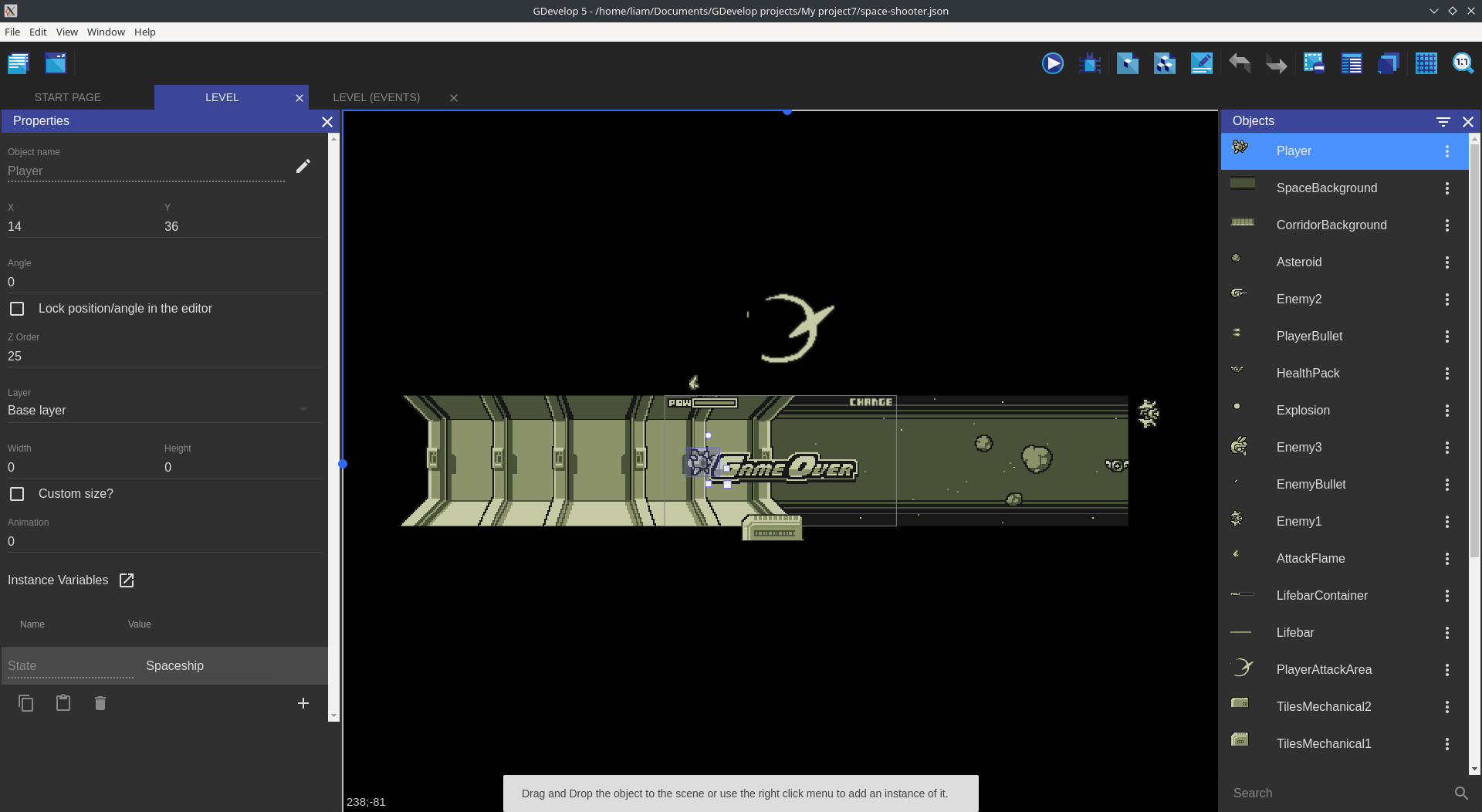Toggle the grid toolbar icon
The height and width of the screenshot is (812, 1482).
click(x=1426, y=63)
